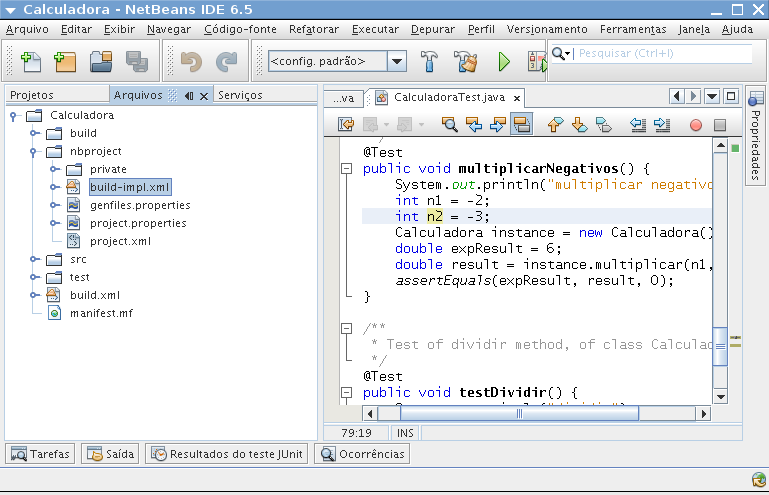Click the editor horizontal scrollbar thumb
This screenshot has height=495, width=769.
(x=519, y=414)
